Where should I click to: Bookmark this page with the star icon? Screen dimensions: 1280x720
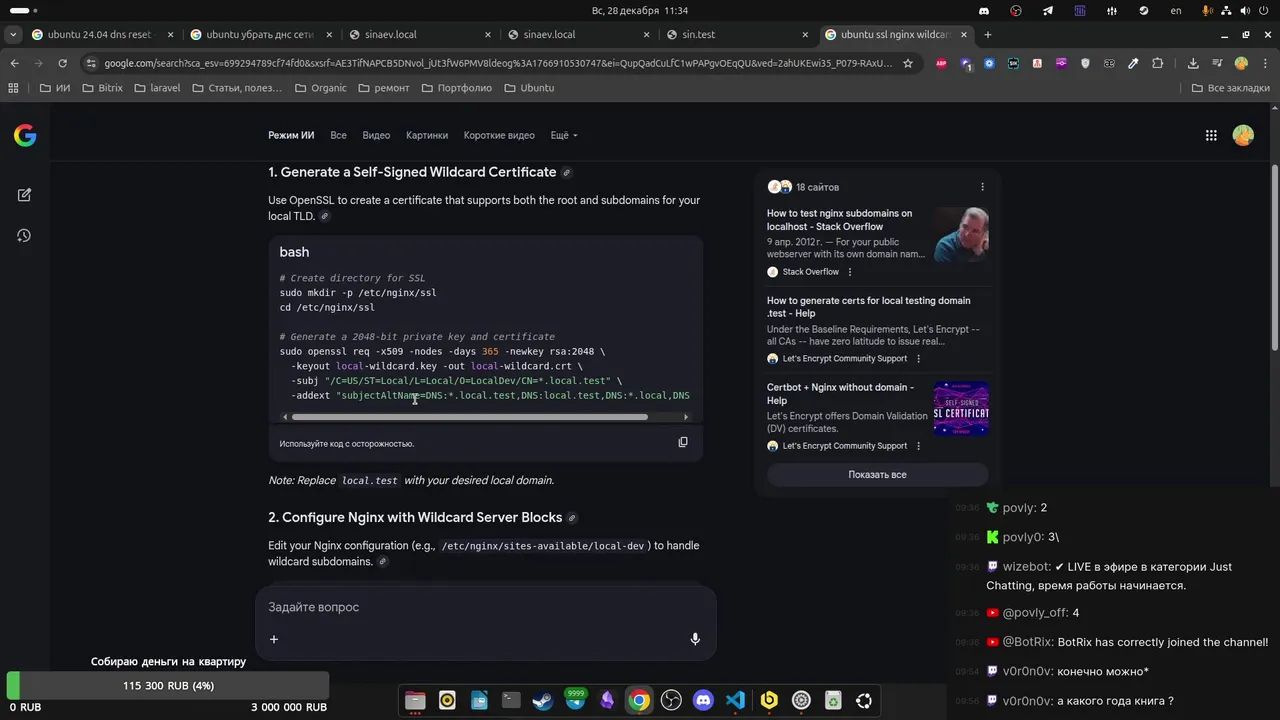tap(908, 63)
